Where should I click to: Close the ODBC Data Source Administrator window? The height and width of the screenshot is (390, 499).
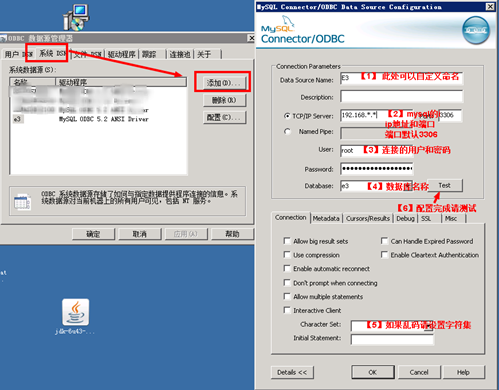coord(251,38)
